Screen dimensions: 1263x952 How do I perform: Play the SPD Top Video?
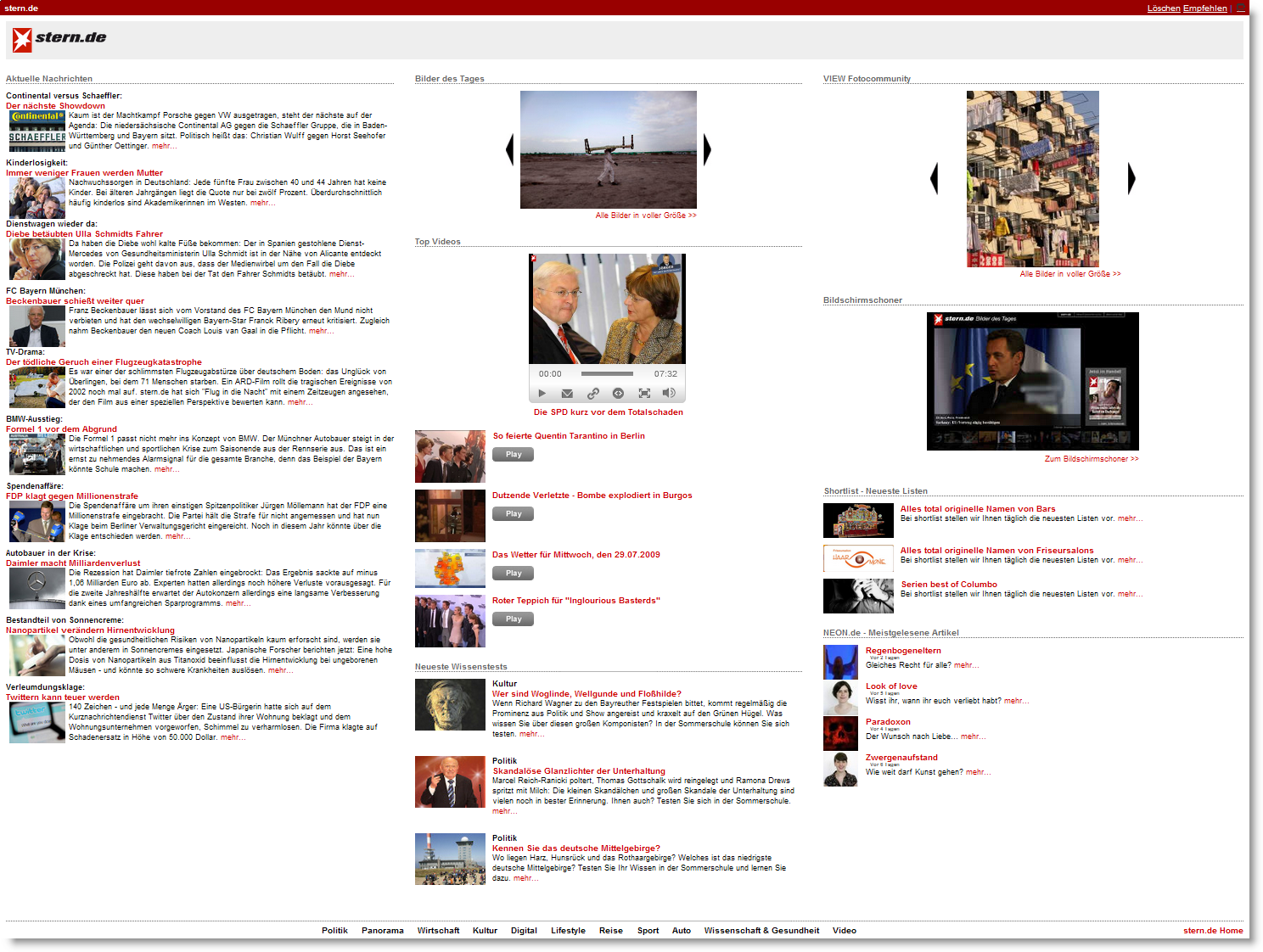pos(542,393)
